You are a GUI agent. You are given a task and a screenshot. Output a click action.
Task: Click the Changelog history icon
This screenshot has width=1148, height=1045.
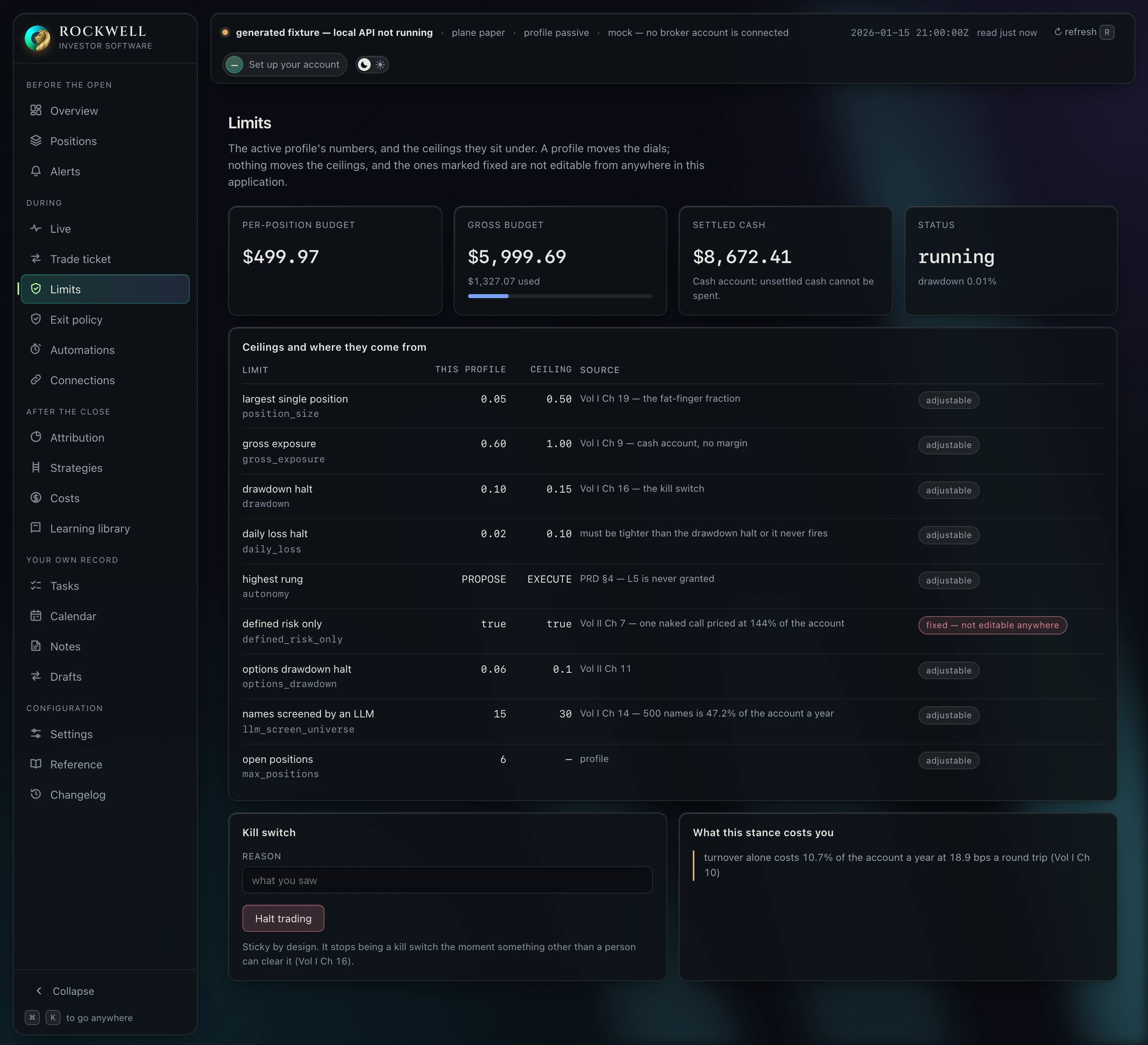click(x=36, y=794)
